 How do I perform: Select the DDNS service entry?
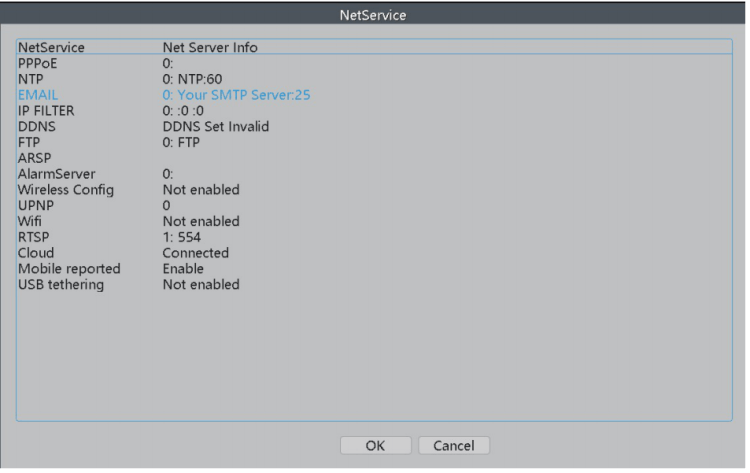click(36, 126)
